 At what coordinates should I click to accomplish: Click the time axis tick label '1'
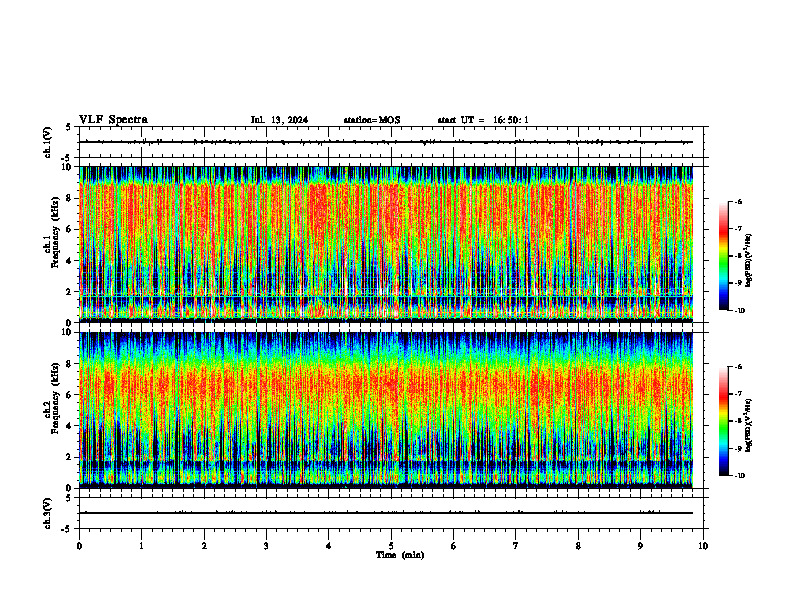click(142, 546)
